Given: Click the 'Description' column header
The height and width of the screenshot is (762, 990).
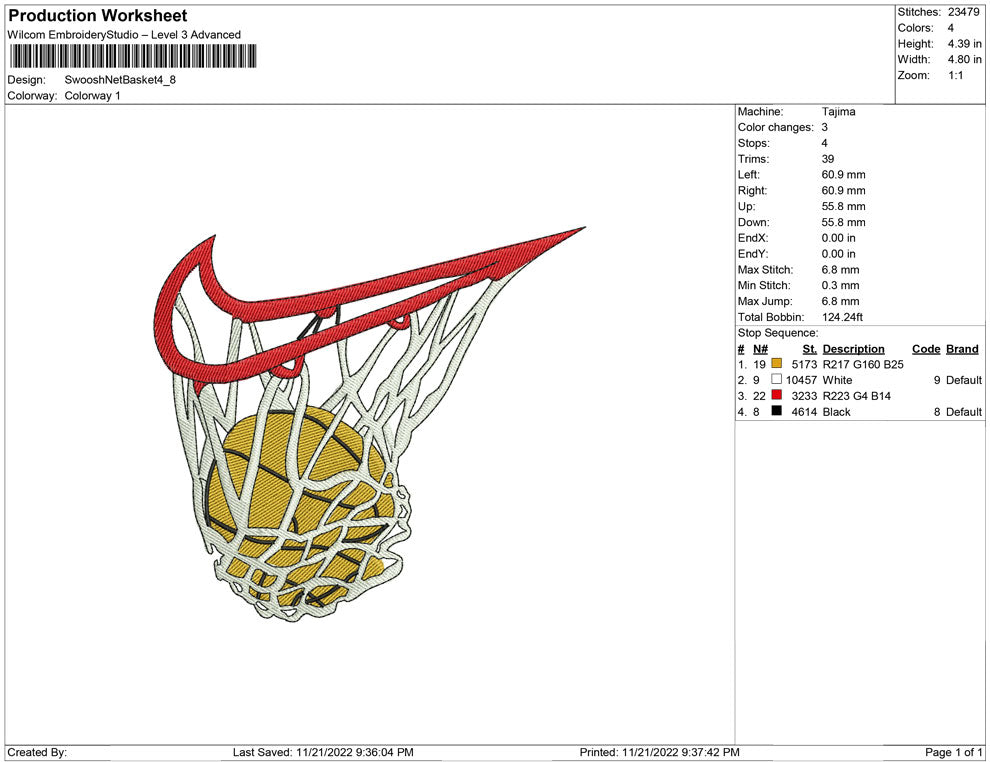Looking at the screenshot, I should pyautogui.click(x=854, y=349).
